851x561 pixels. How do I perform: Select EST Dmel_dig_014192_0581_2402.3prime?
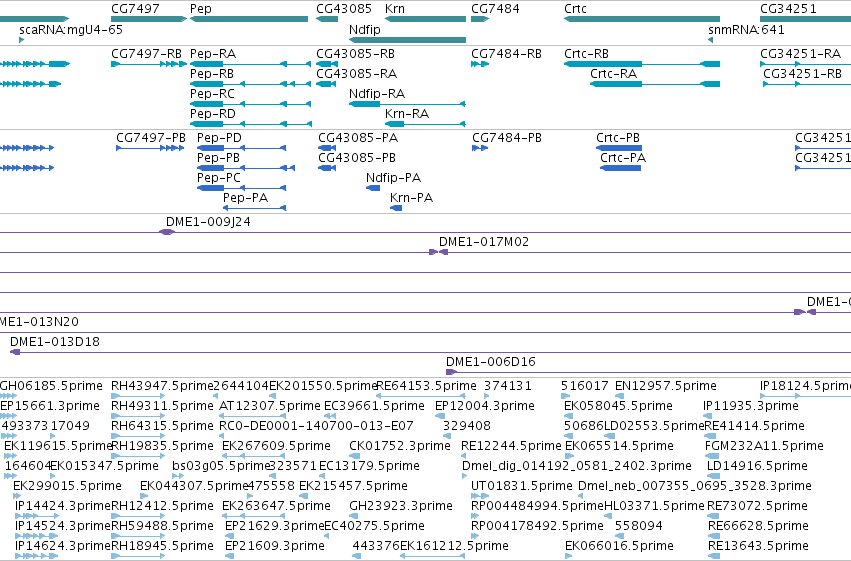click(x=576, y=466)
